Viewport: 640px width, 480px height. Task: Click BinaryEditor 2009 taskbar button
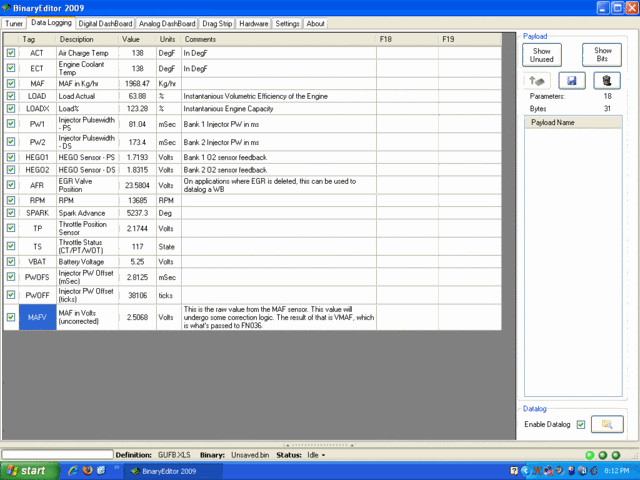(173, 471)
